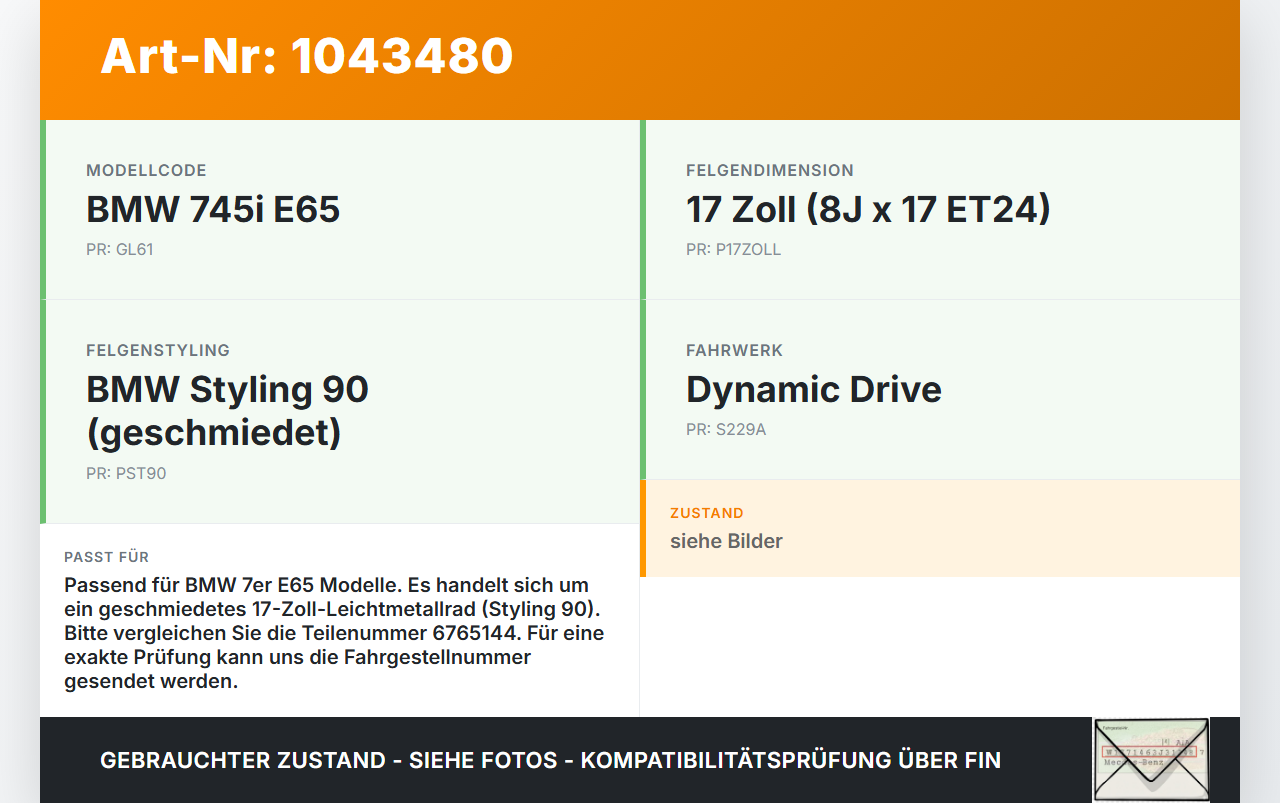Select the PR: PST90 code
1280x803 pixels.
pyautogui.click(x=126, y=474)
